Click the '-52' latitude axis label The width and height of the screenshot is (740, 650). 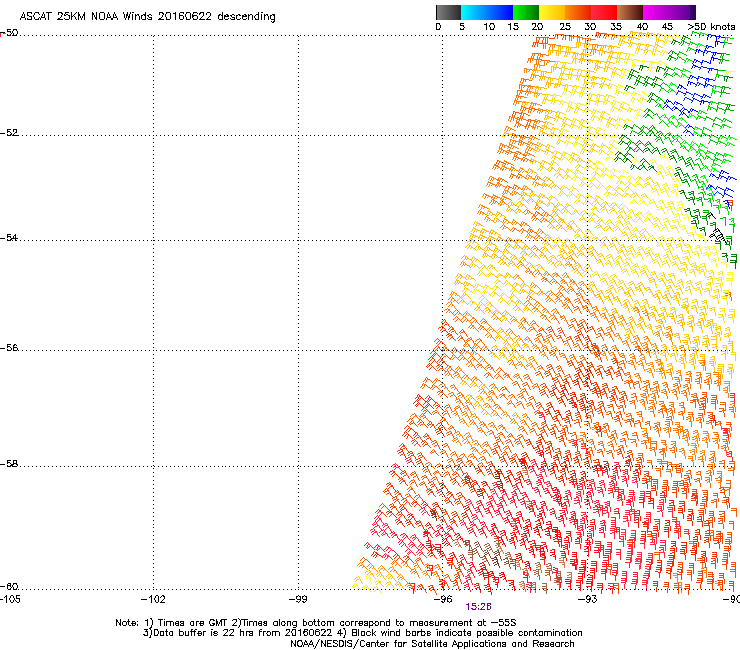9,133
